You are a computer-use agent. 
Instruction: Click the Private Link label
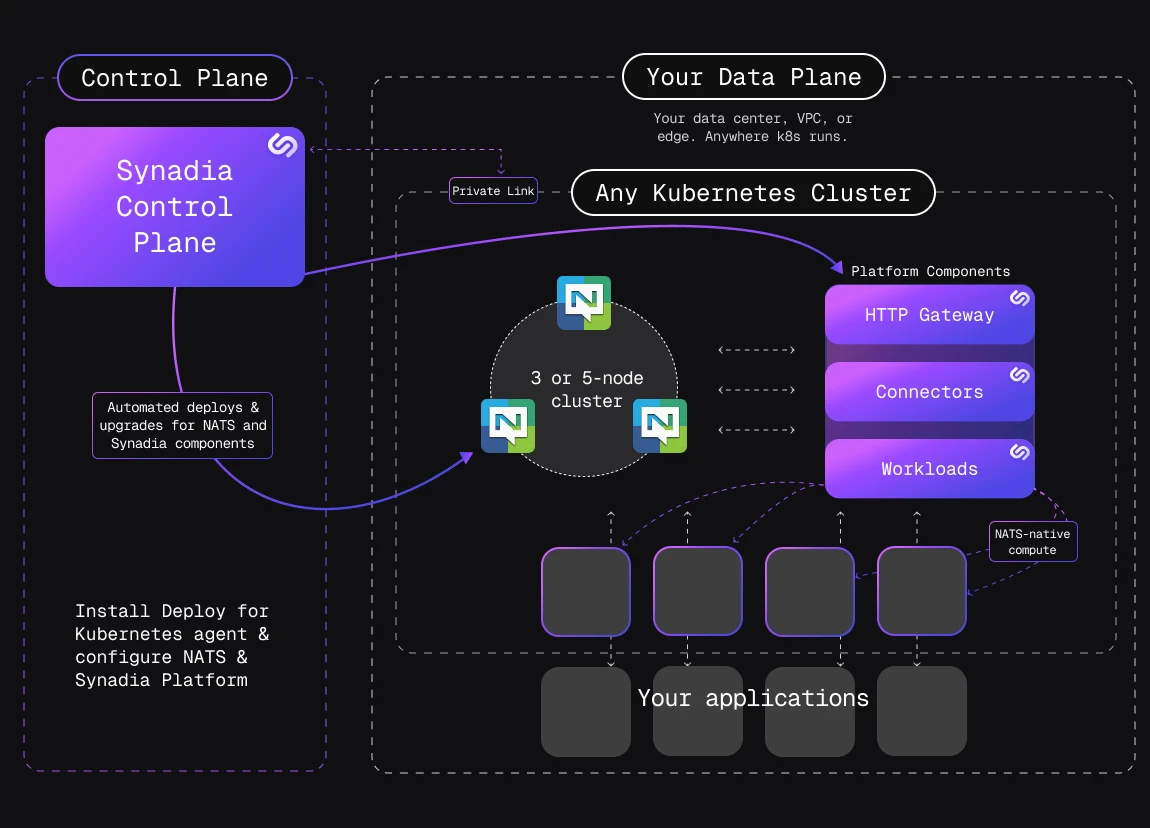493,191
